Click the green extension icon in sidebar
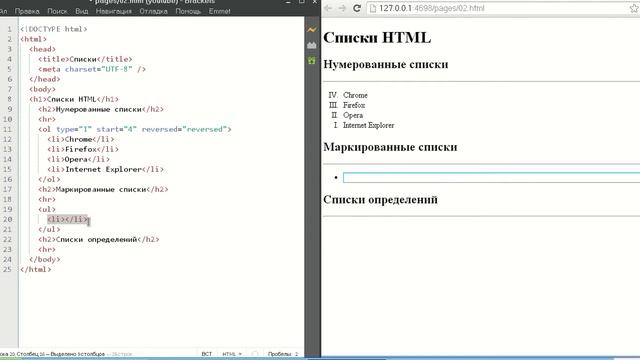This screenshot has height=360, width=640. point(312,61)
